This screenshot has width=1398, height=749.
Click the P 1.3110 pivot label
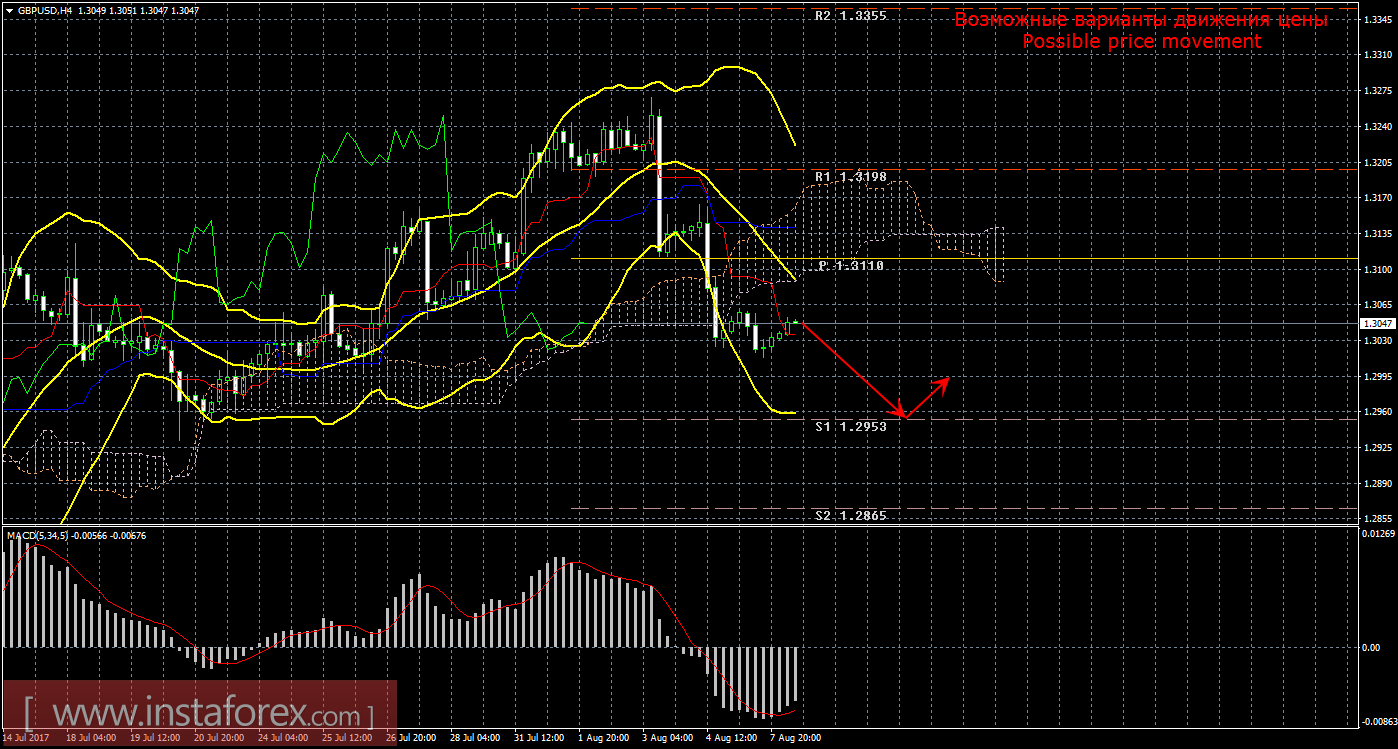(x=851, y=266)
